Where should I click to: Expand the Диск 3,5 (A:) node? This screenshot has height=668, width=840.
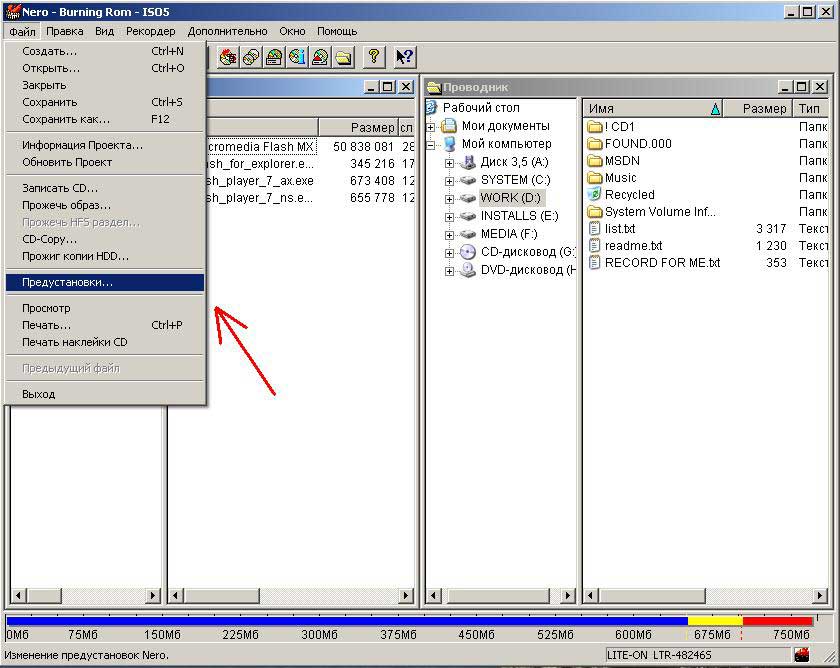tap(449, 163)
